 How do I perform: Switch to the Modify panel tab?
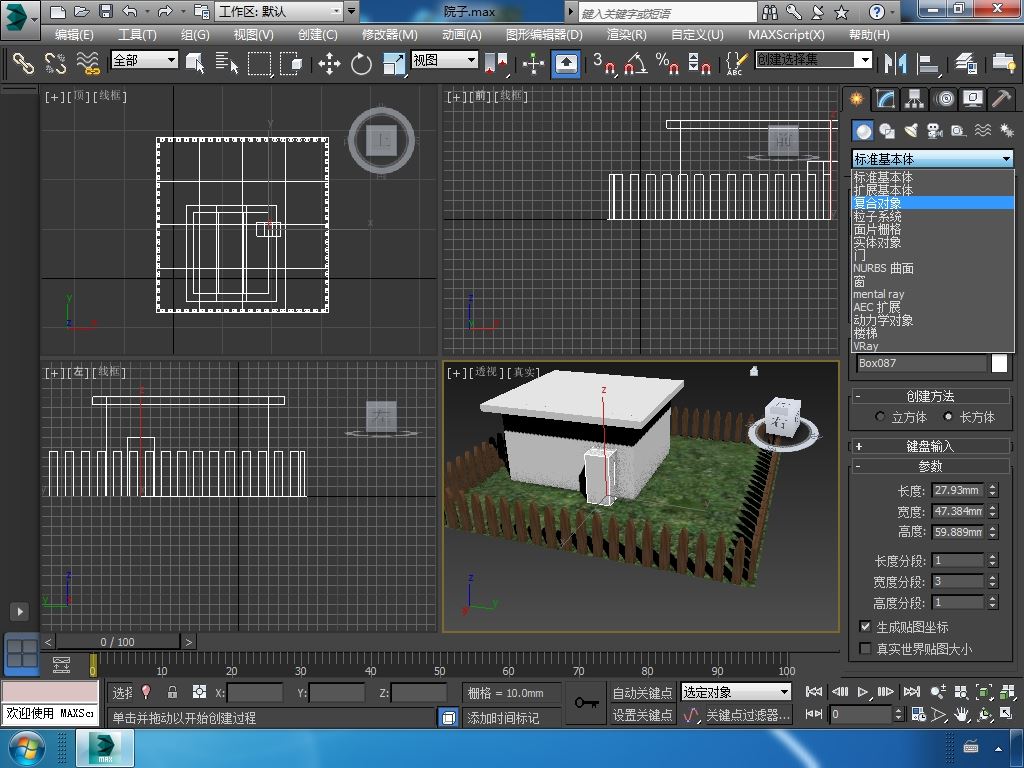click(x=886, y=99)
